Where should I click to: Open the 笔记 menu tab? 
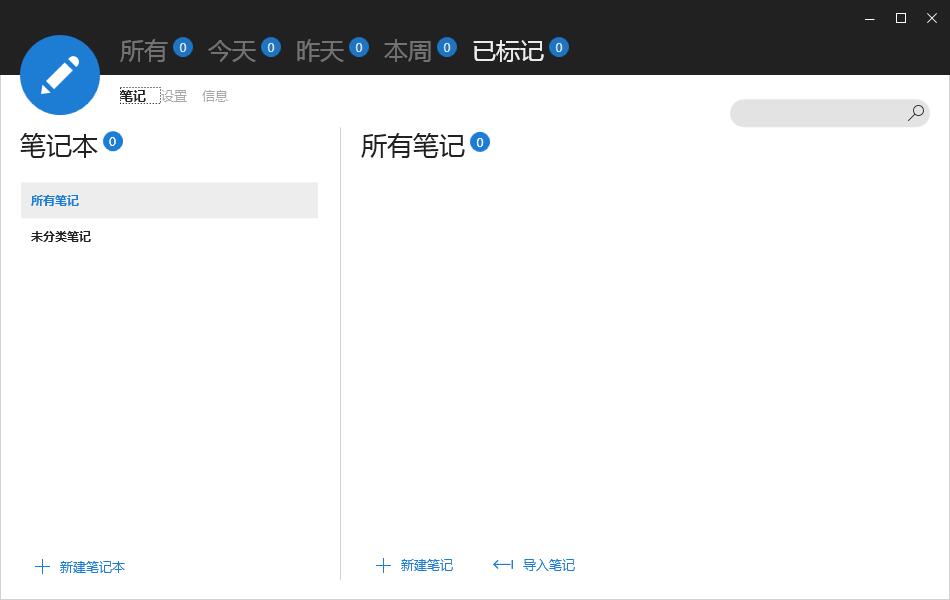click(x=133, y=96)
